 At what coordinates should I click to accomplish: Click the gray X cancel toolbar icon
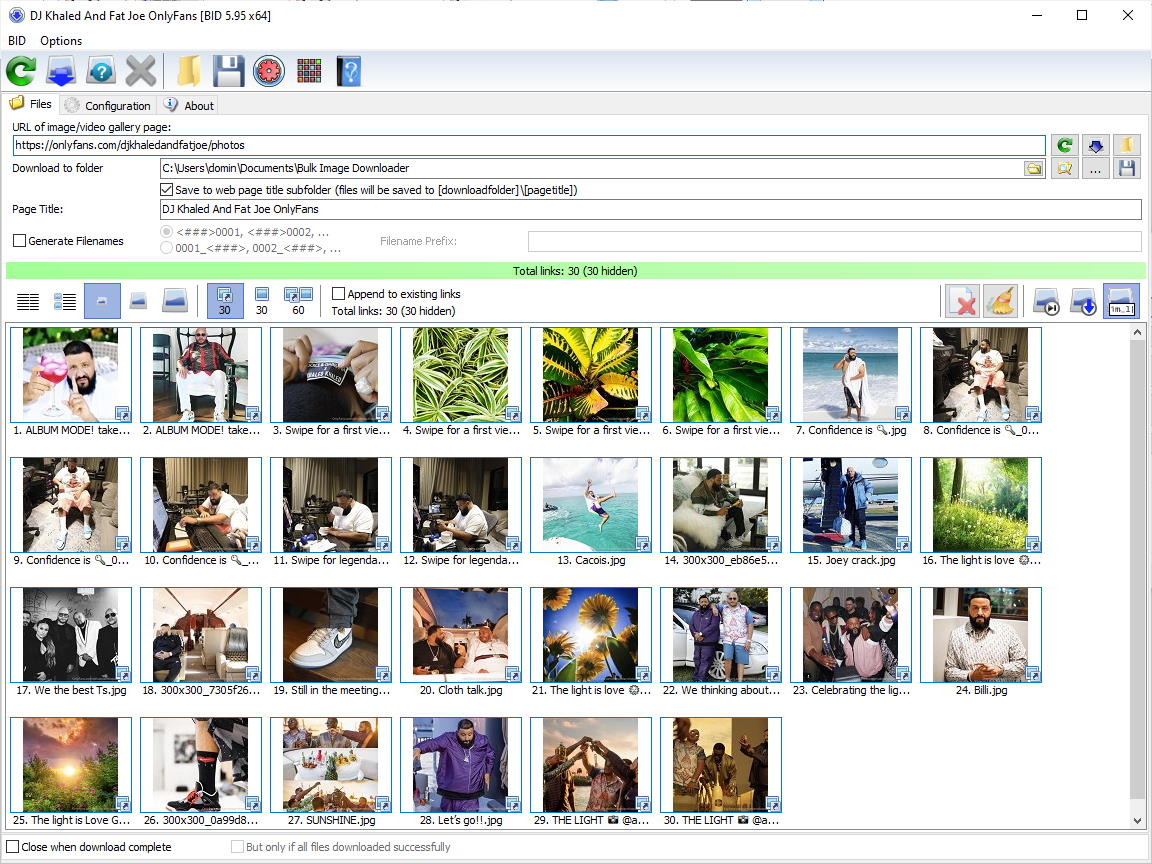pyautogui.click(x=140, y=71)
